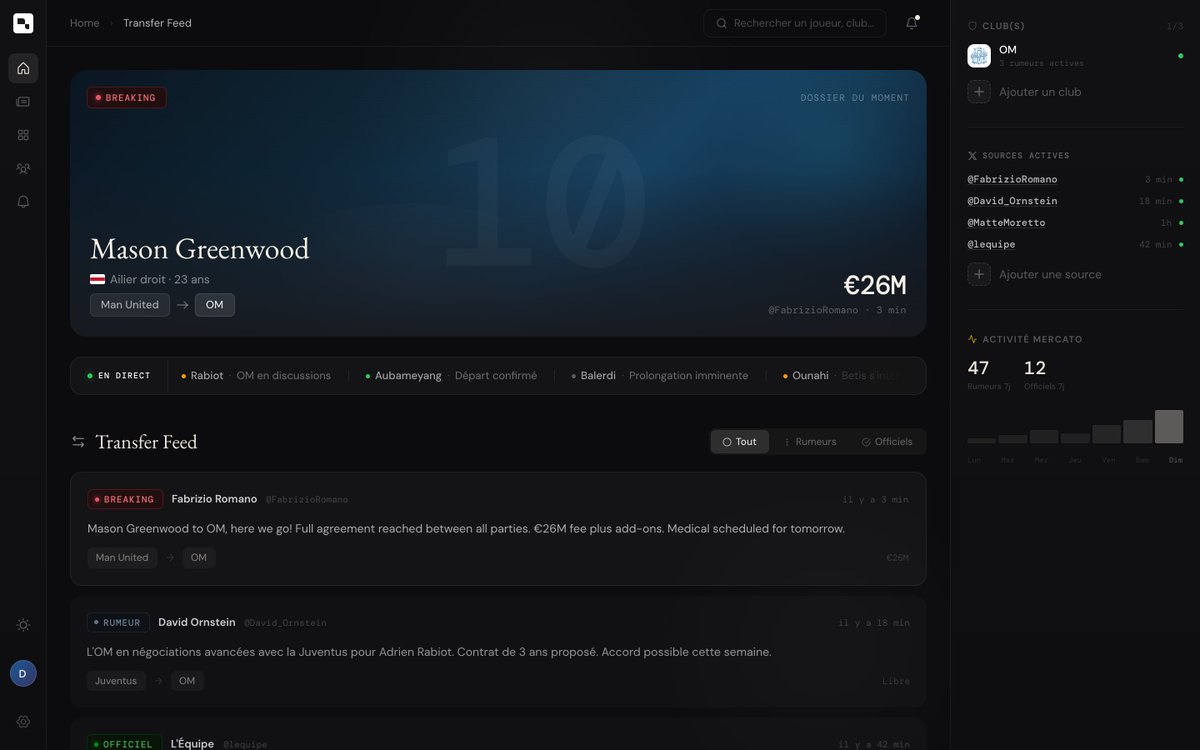Open the OM club logo in the right panel
The width and height of the screenshot is (1200, 750).
pos(979,56)
